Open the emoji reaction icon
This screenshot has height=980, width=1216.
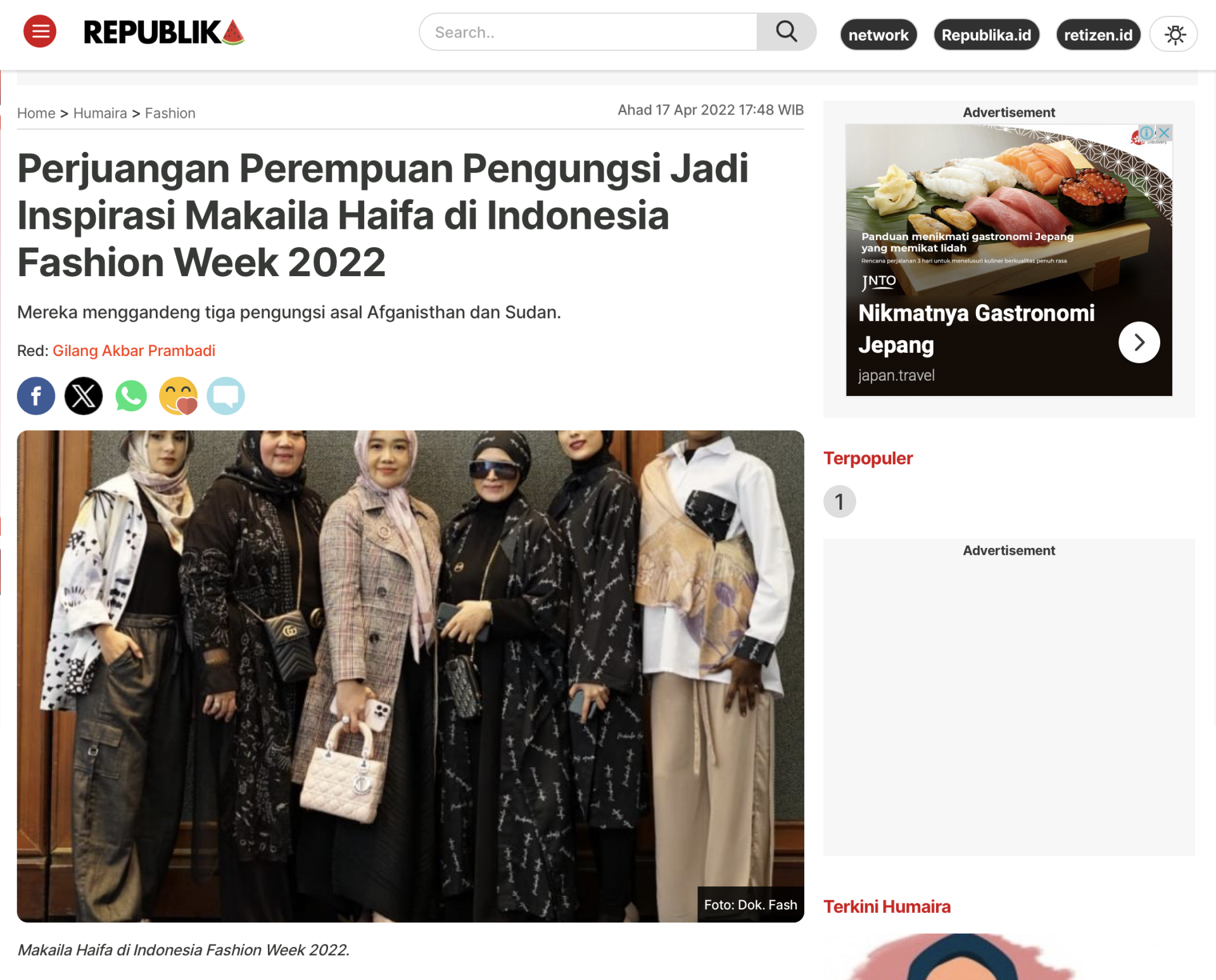[179, 396]
